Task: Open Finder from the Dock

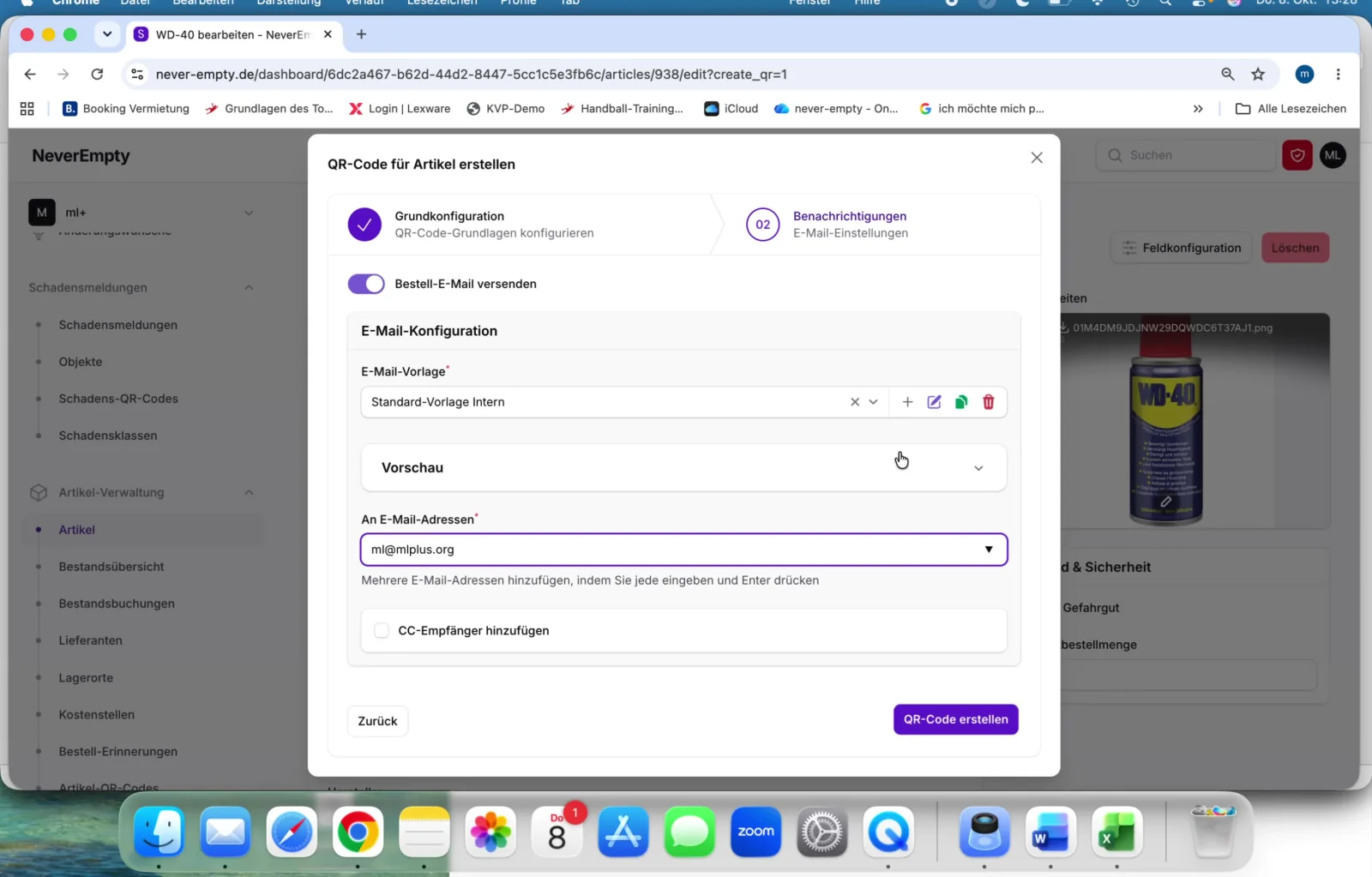Action: [x=159, y=832]
